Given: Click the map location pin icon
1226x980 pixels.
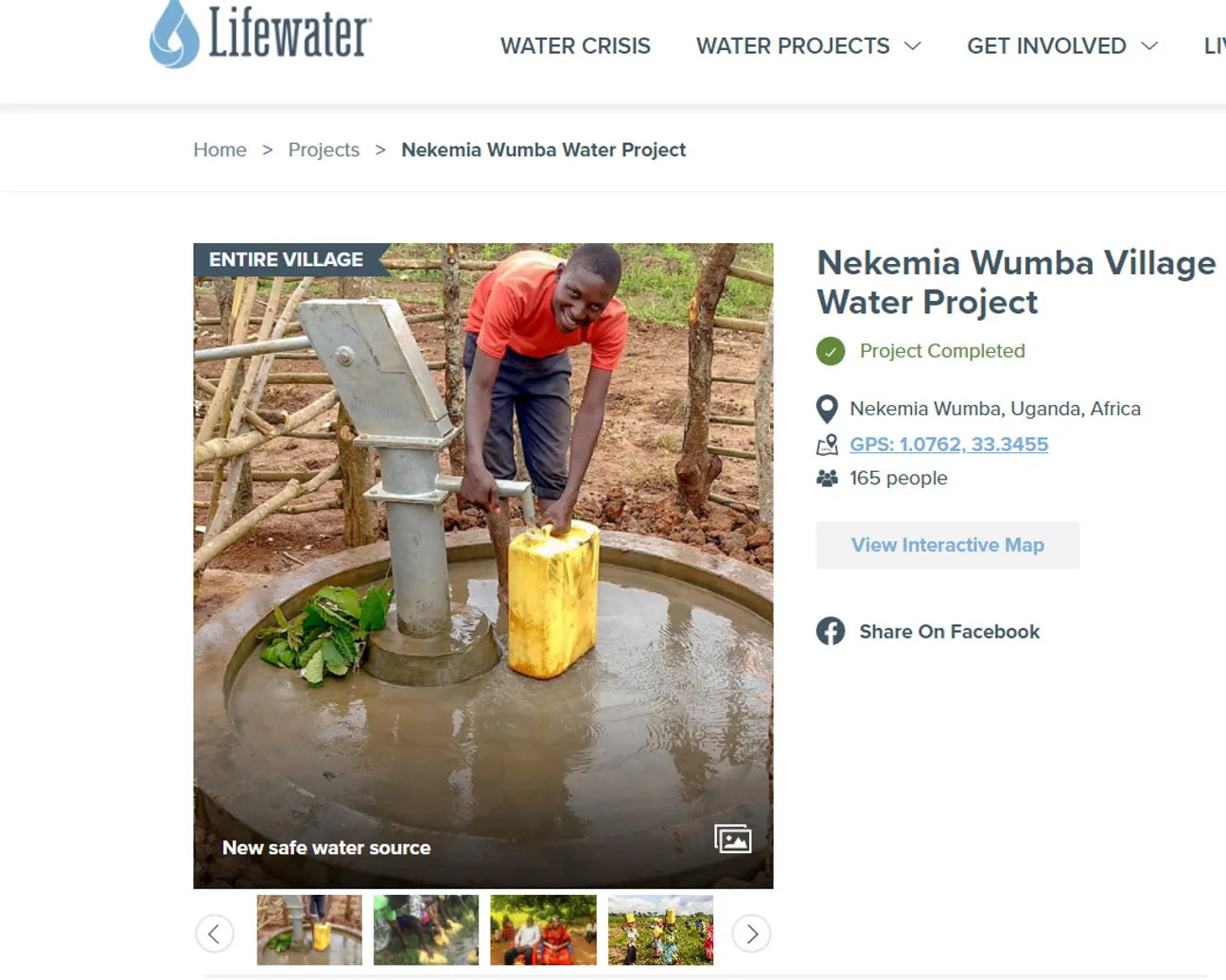Looking at the screenshot, I should (x=827, y=409).
